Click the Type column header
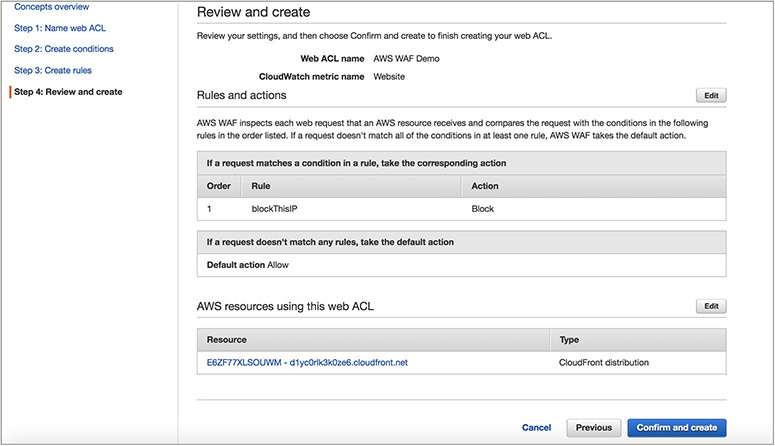This screenshot has height=446, width=775. pos(569,340)
